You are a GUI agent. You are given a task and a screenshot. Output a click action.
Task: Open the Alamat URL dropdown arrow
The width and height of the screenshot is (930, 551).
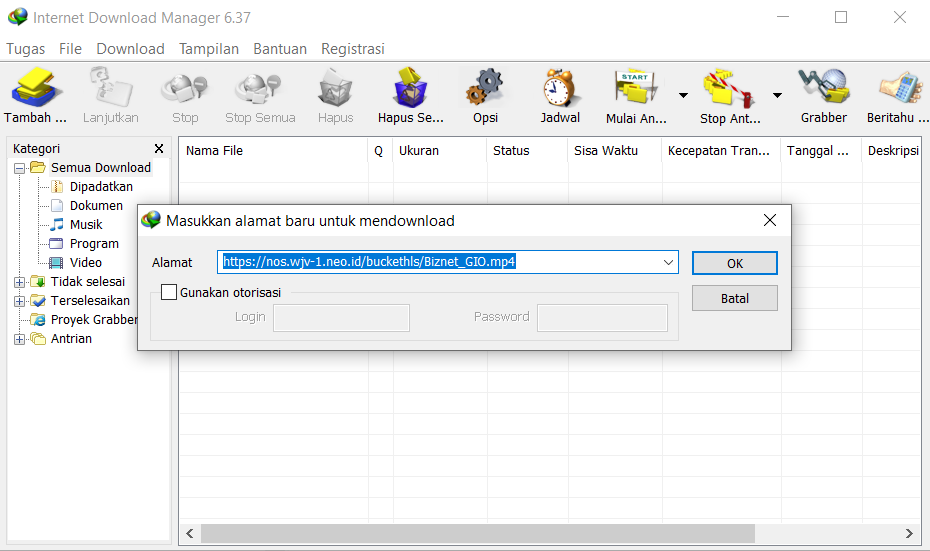668,262
